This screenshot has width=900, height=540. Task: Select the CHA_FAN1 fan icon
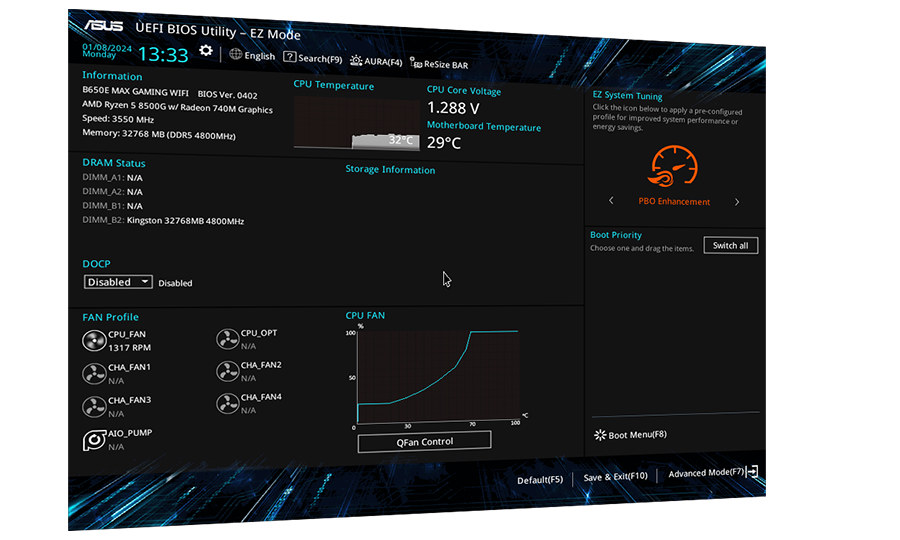94,374
